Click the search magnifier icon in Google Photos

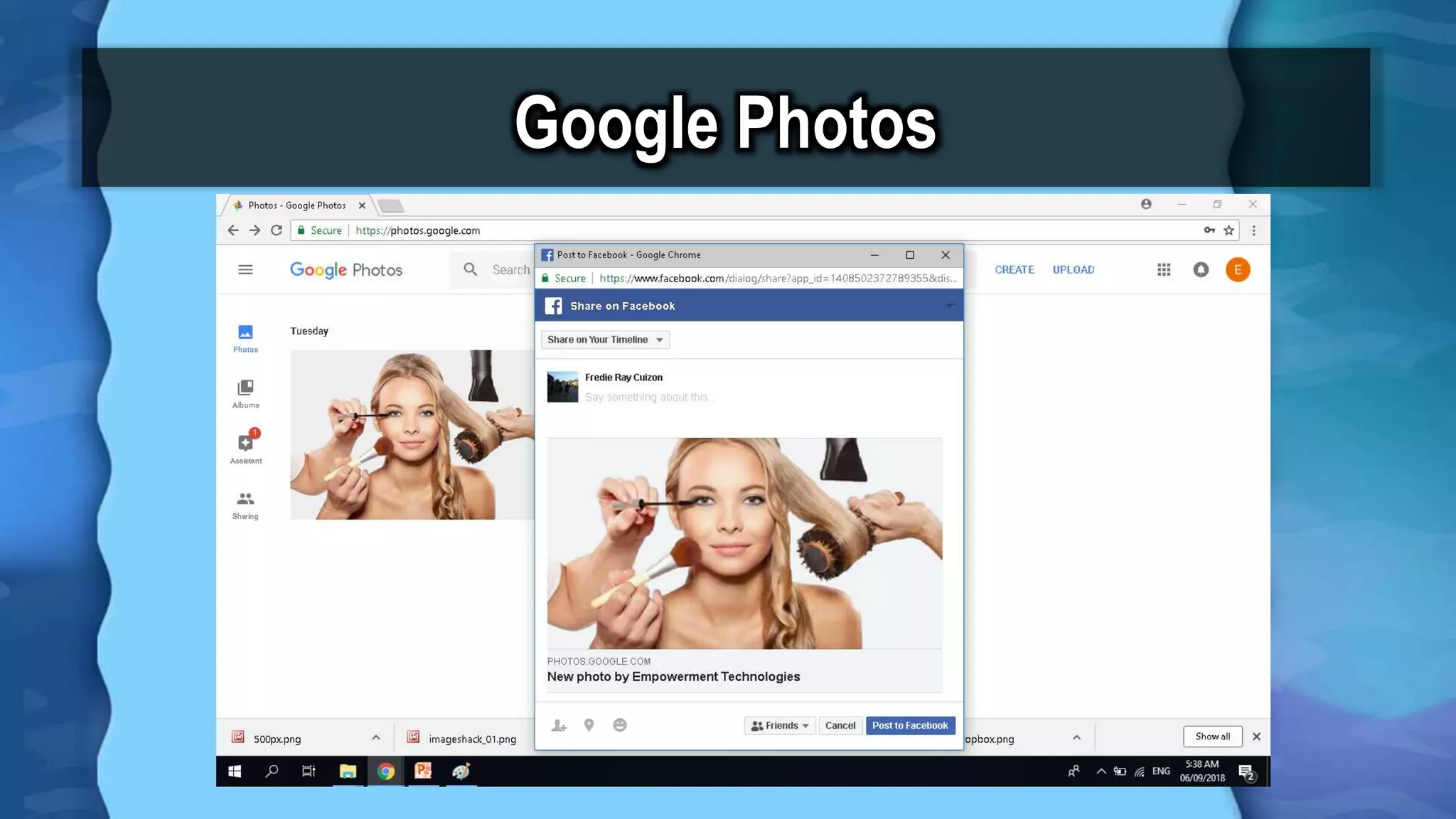471,269
